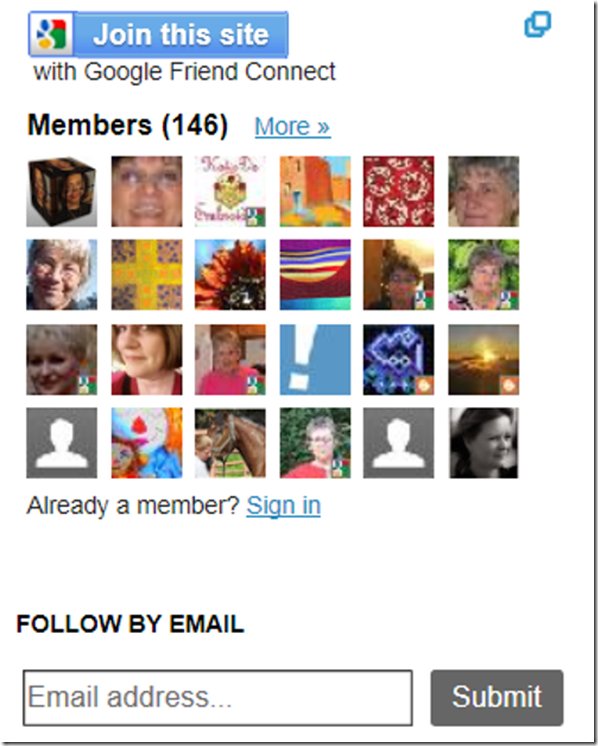The image size is (598, 746).
Task: Select the first gray default silhouette avatar
Action: 62,443
